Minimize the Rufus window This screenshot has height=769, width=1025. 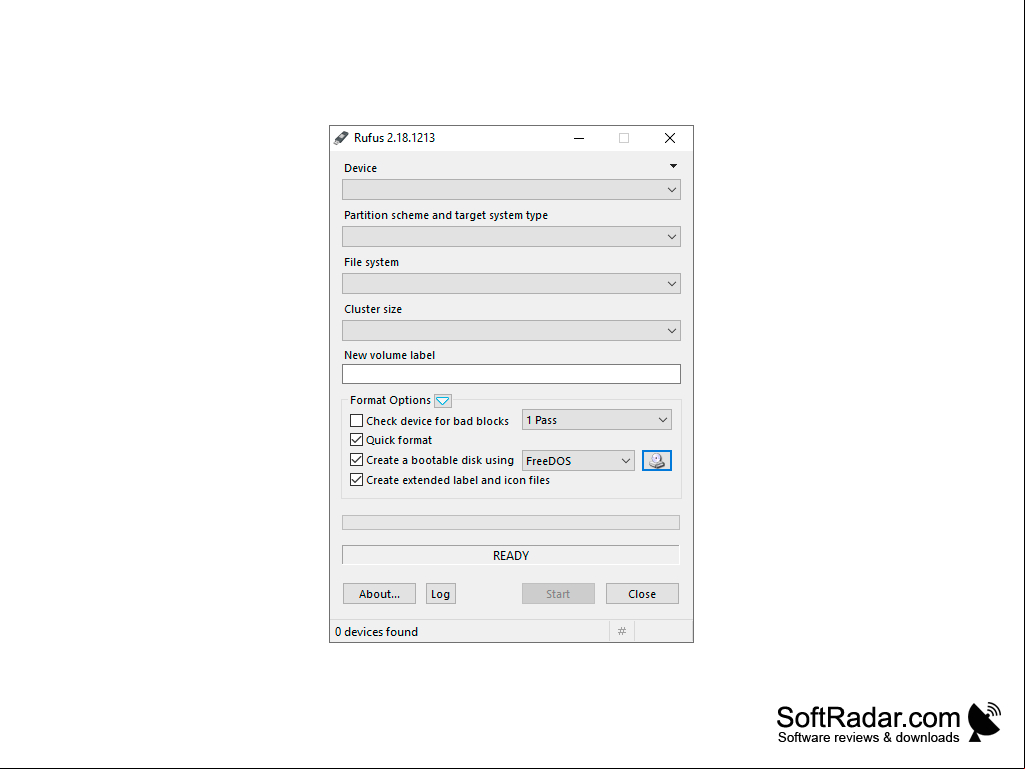pos(579,138)
